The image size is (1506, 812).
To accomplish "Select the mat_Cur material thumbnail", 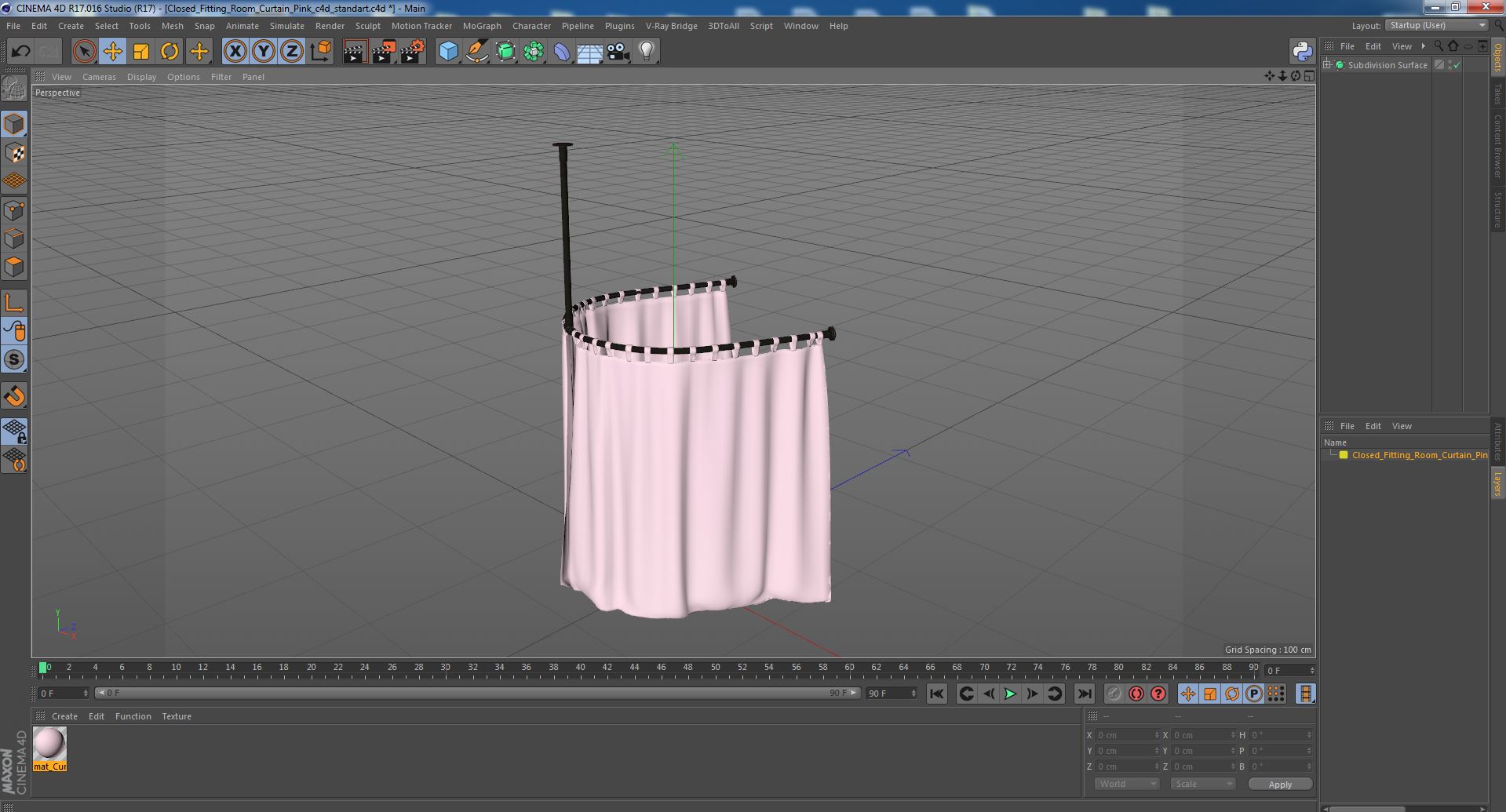I will 49,749.
